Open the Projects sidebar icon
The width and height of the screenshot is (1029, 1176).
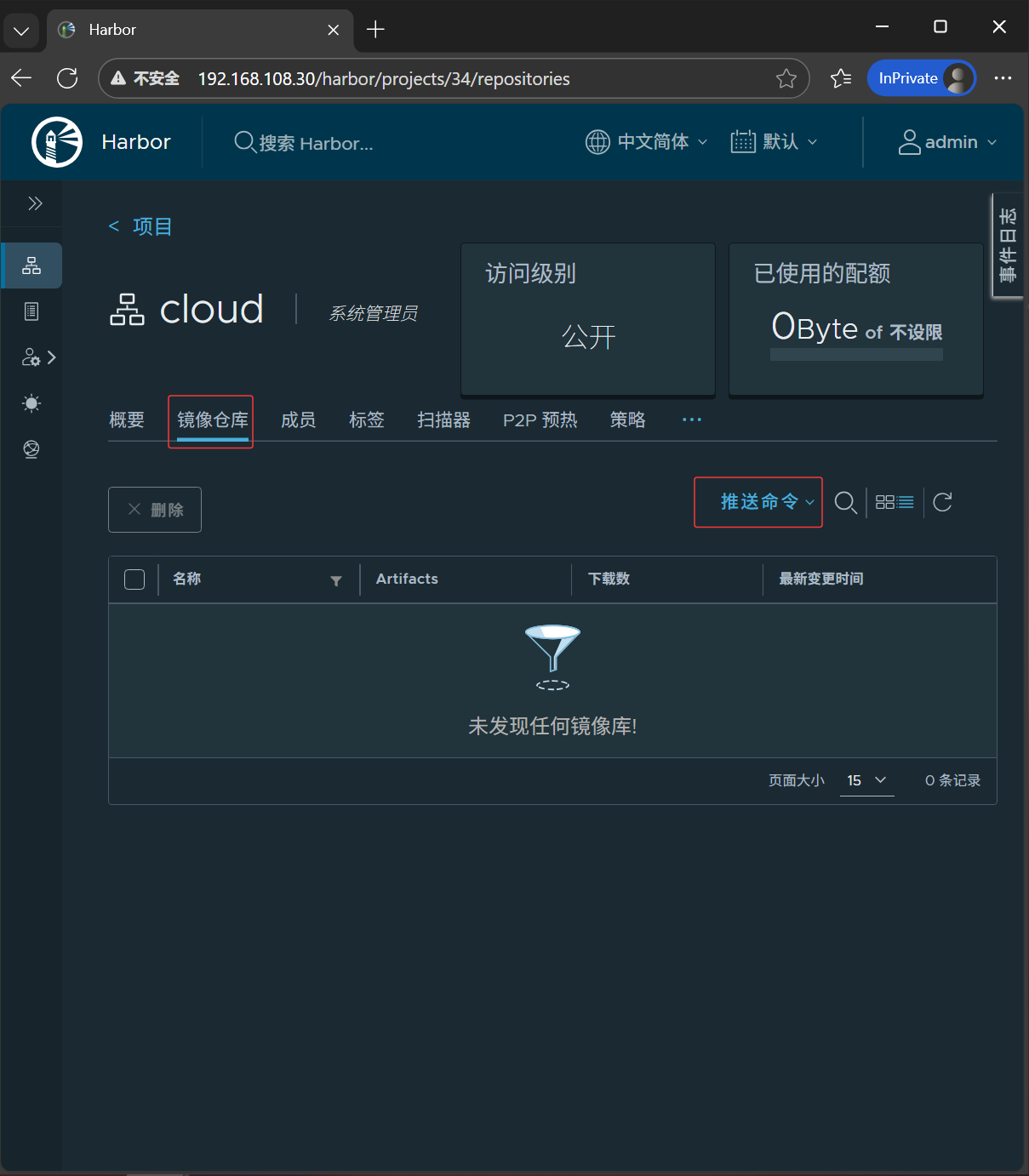31,265
